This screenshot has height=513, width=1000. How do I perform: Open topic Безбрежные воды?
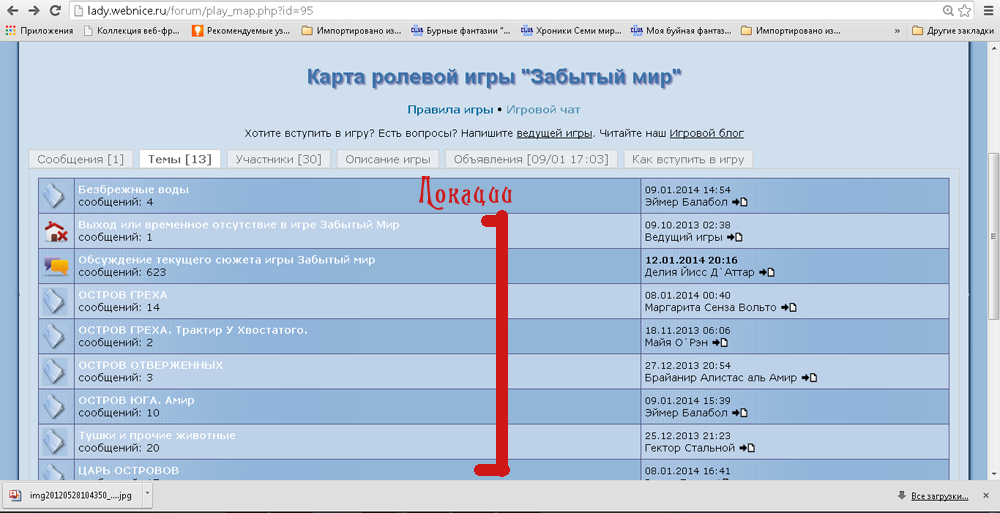133,190
